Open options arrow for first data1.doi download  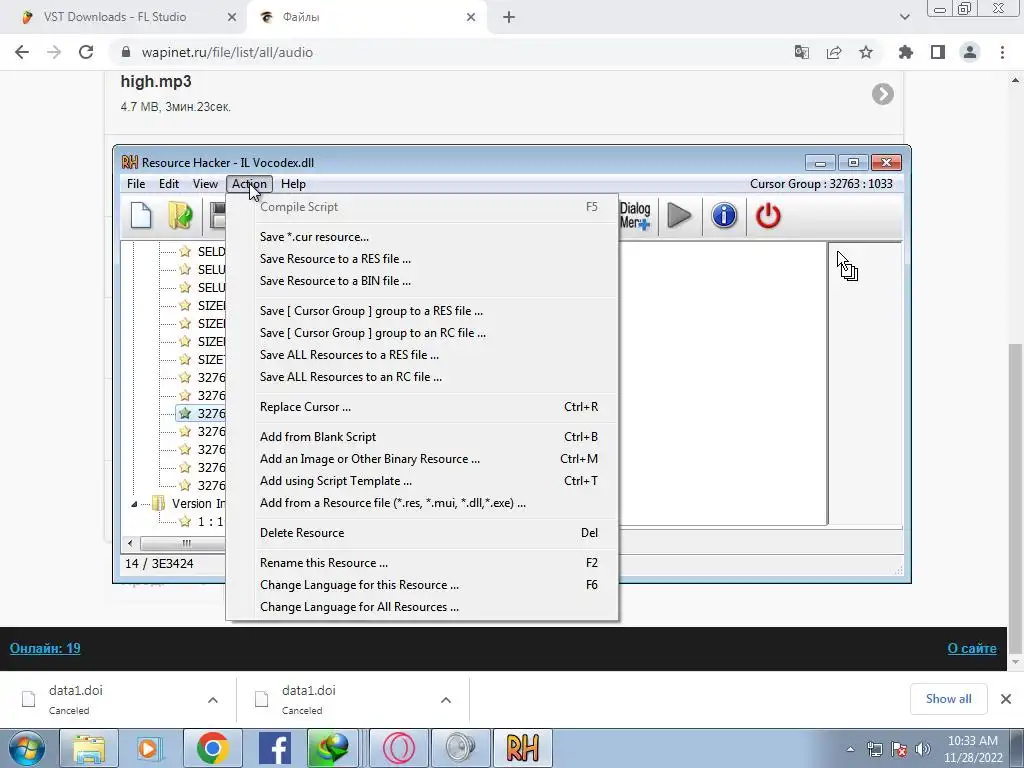tap(213, 700)
